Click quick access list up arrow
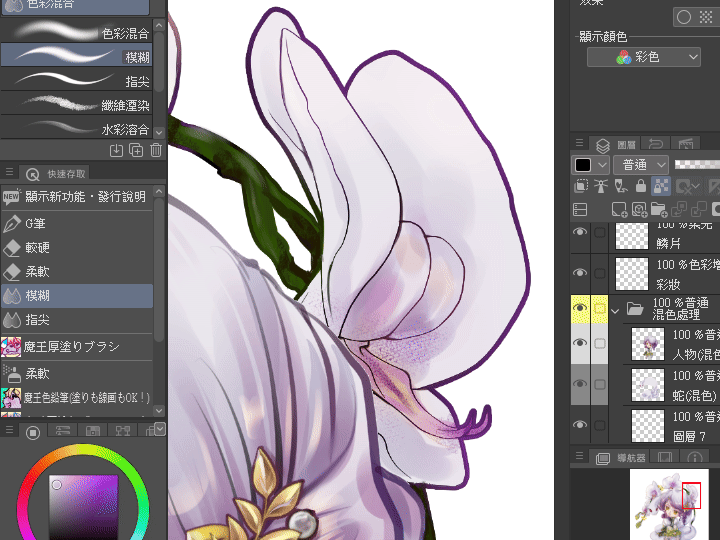720x540 pixels. point(159,191)
